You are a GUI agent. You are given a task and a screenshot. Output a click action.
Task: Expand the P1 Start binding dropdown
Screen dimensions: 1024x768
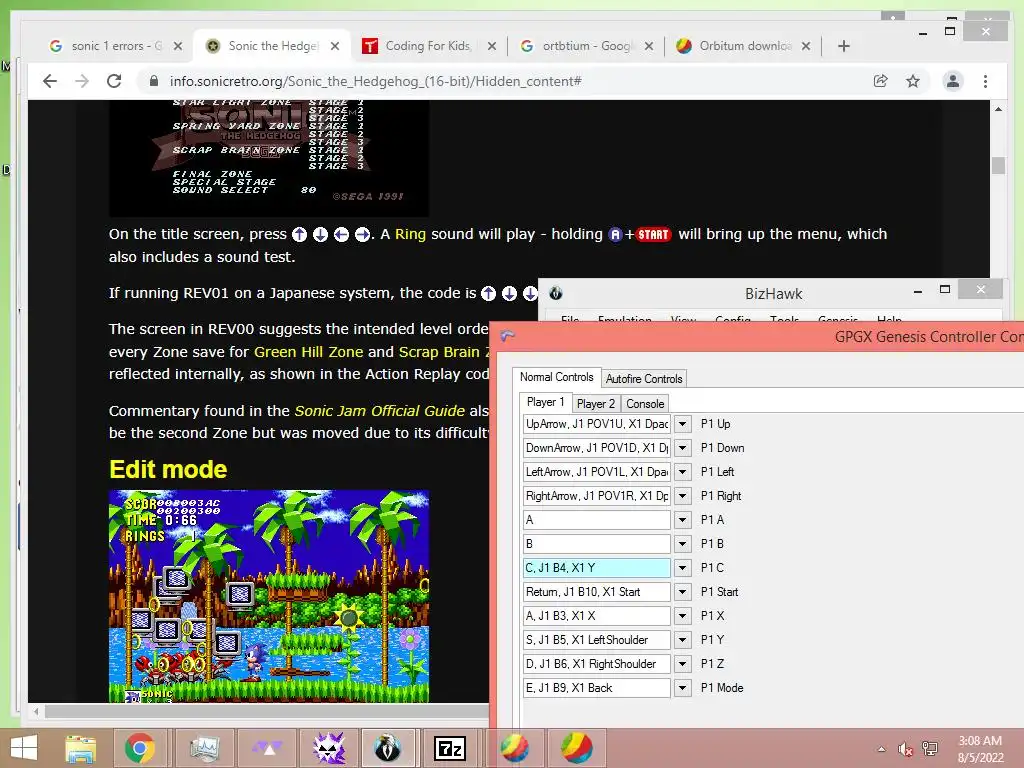click(x=682, y=592)
